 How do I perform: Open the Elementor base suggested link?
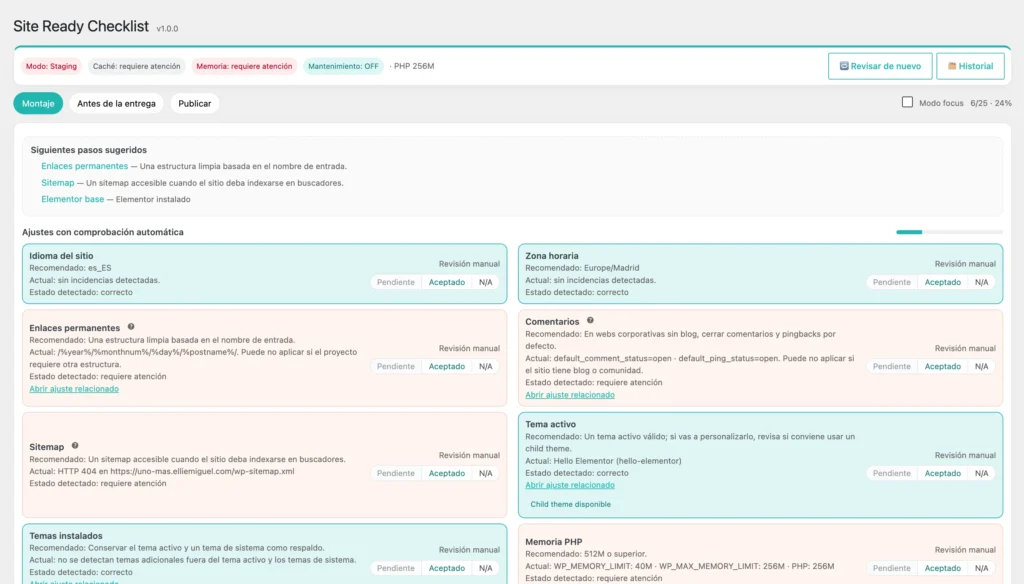(x=72, y=199)
